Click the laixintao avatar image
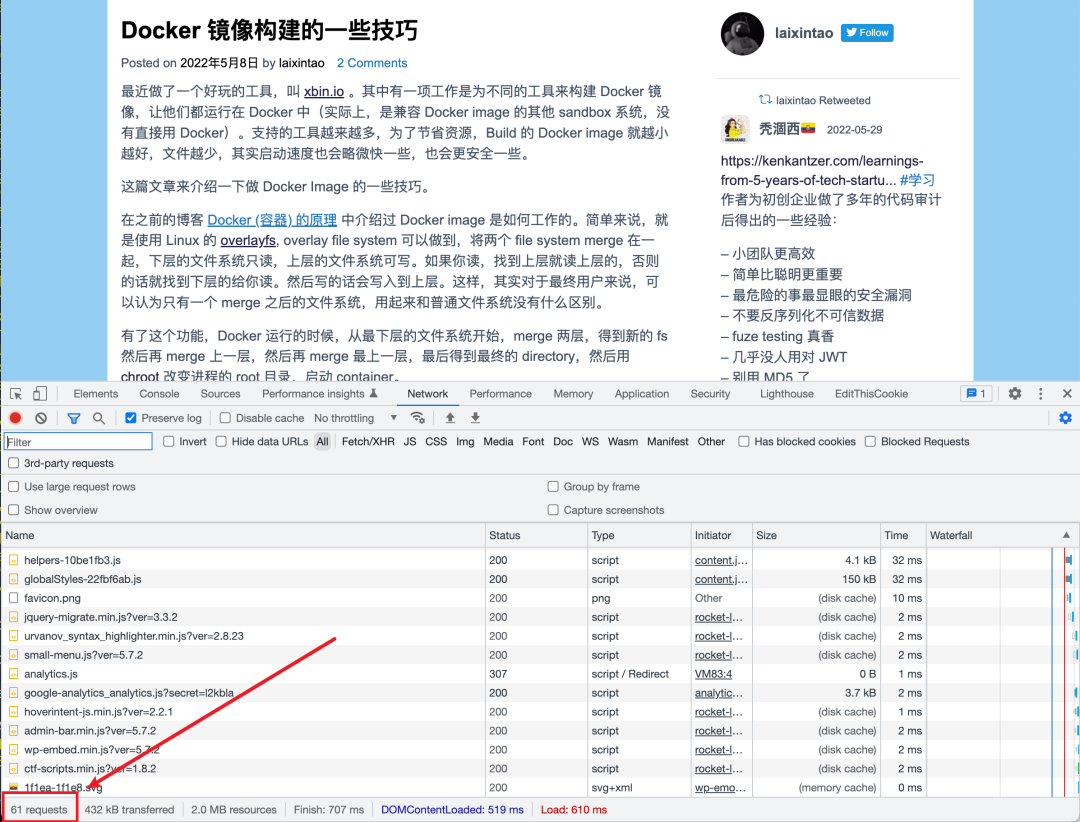This screenshot has width=1080, height=822. (x=742, y=33)
